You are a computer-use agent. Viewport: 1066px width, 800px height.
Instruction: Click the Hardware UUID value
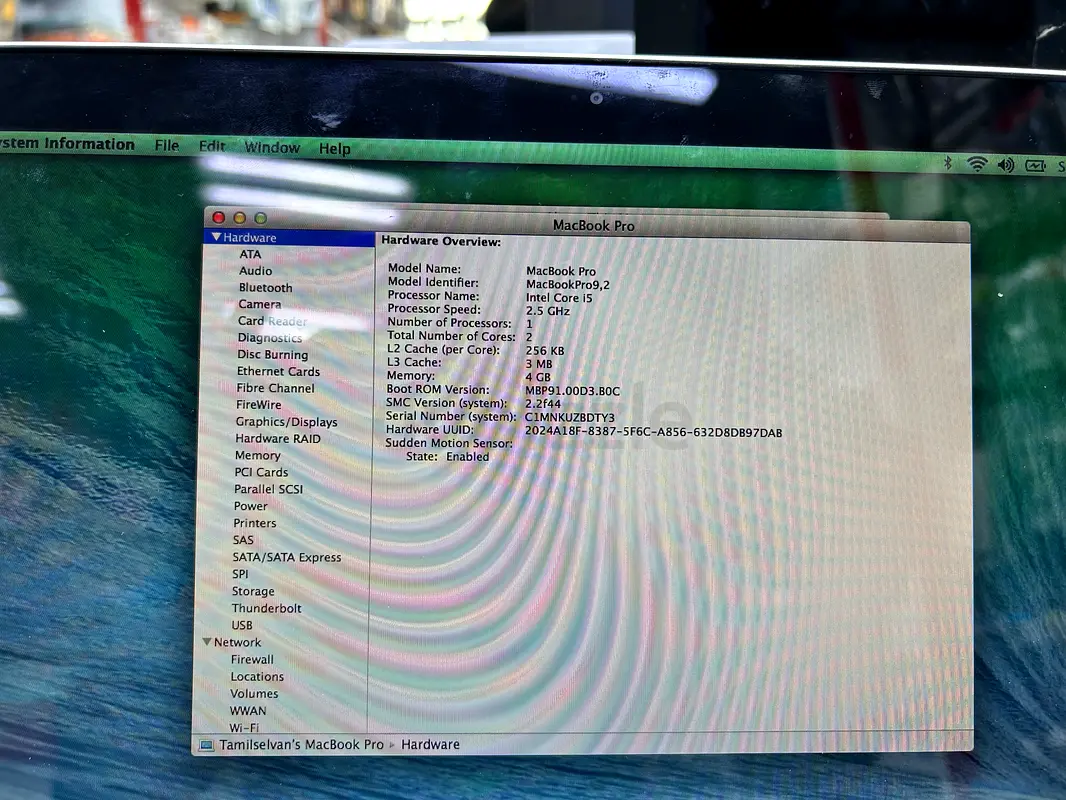click(x=653, y=432)
